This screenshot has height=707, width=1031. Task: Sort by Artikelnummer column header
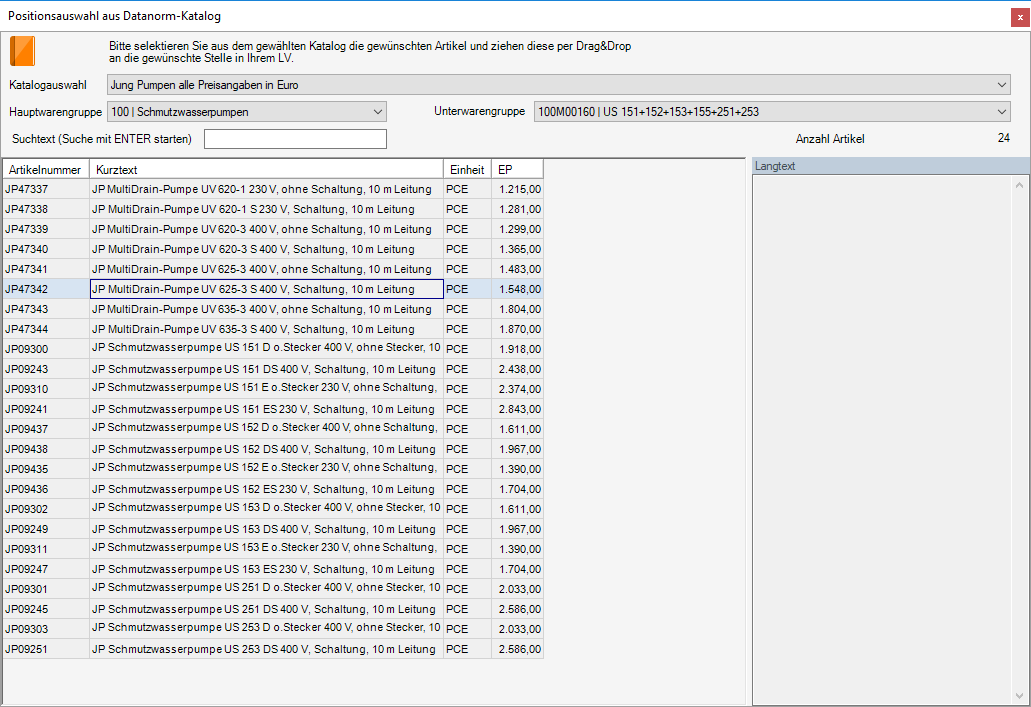(46, 170)
